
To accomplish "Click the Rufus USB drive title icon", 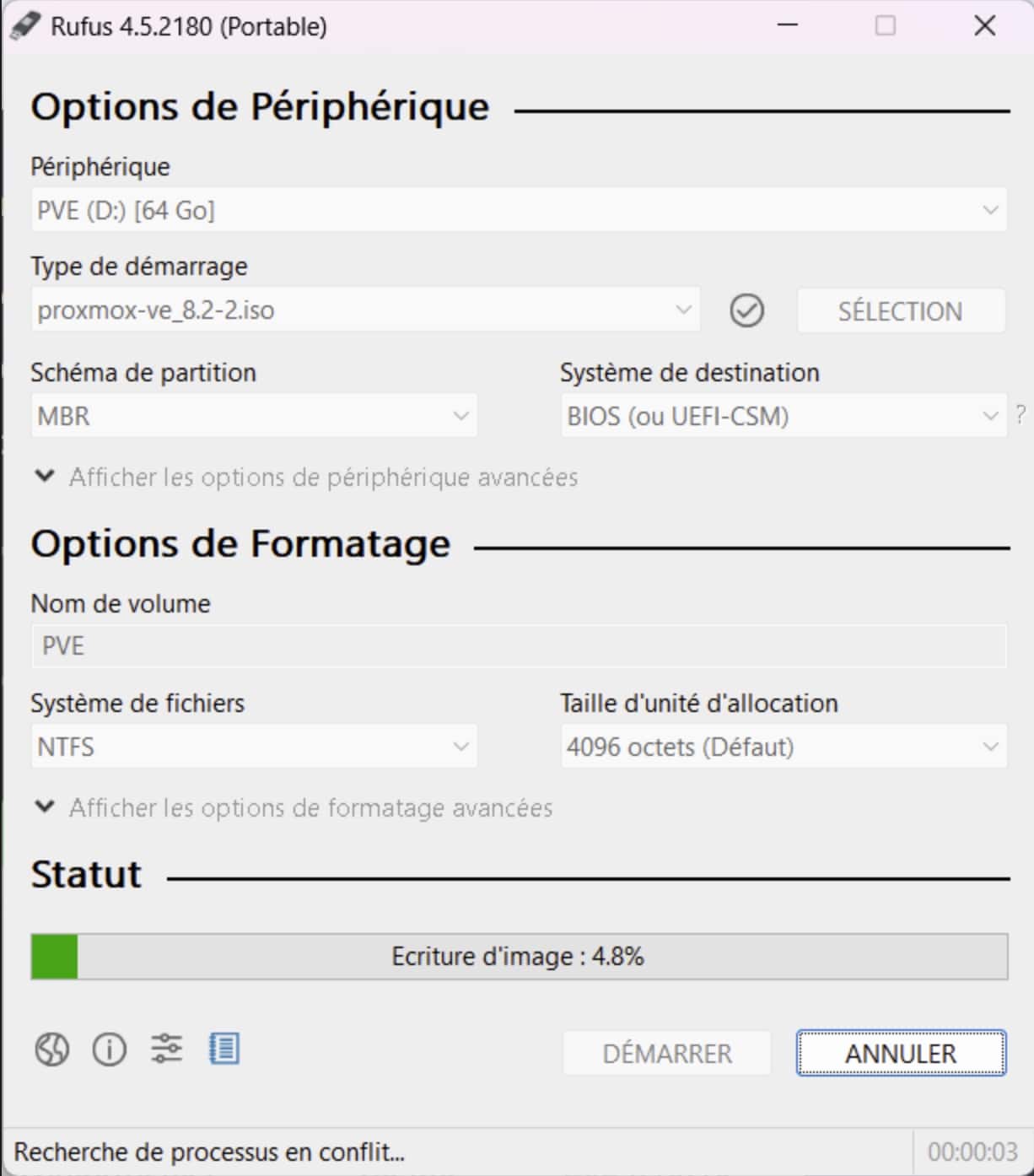I will [x=24, y=26].
